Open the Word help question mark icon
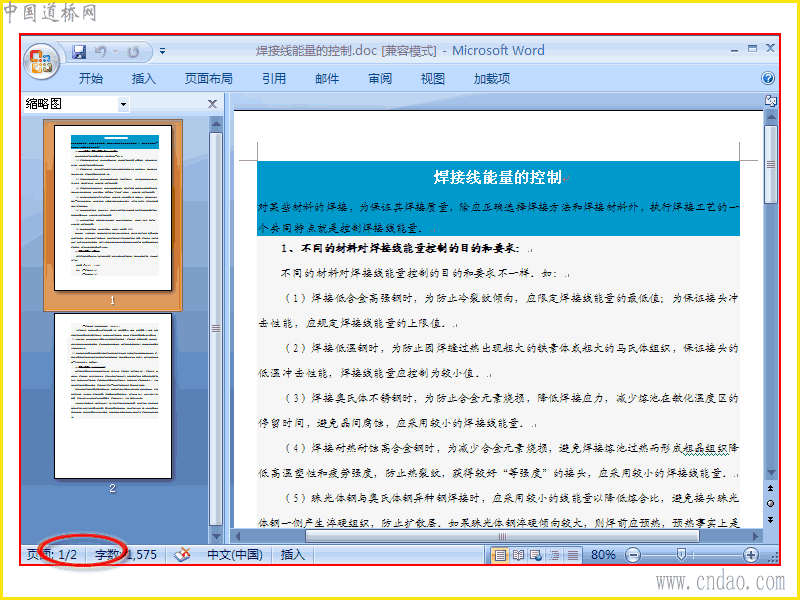Screen dimensions: 800x600 (767, 78)
